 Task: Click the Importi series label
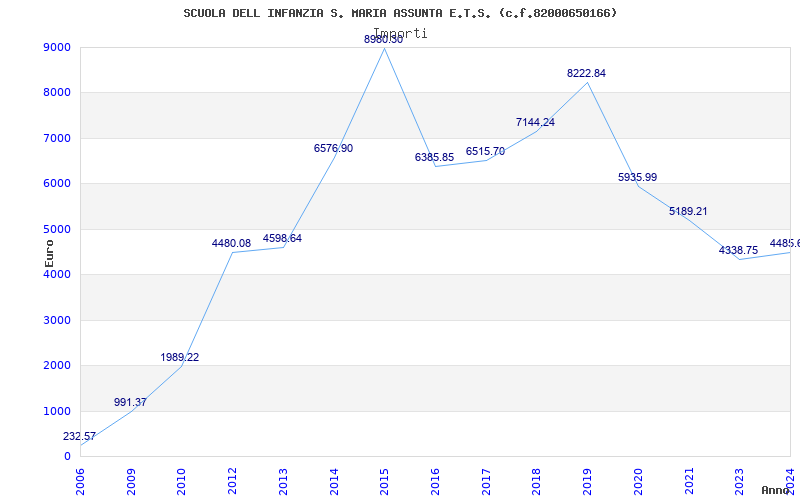[x=401, y=33]
